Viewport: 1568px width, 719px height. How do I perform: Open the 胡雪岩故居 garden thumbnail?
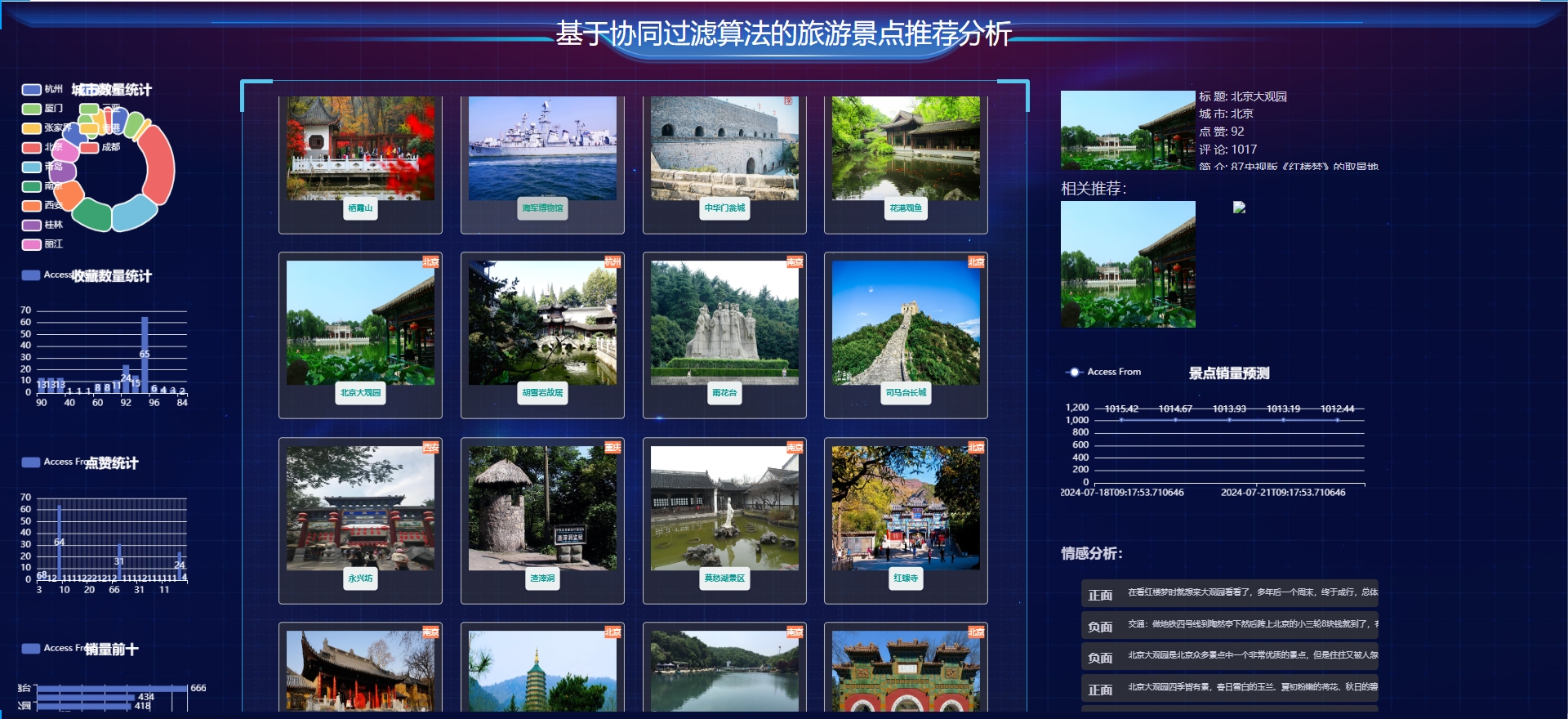point(542,323)
